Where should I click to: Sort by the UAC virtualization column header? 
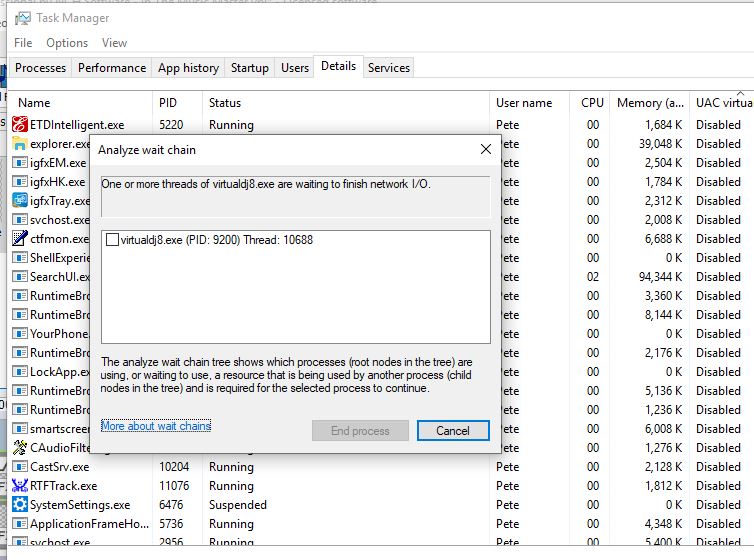tap(721, 102)
